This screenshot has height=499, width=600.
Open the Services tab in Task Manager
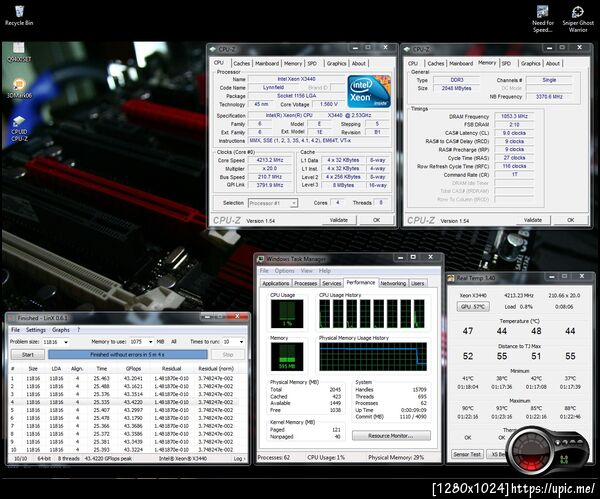click(331, 283)
